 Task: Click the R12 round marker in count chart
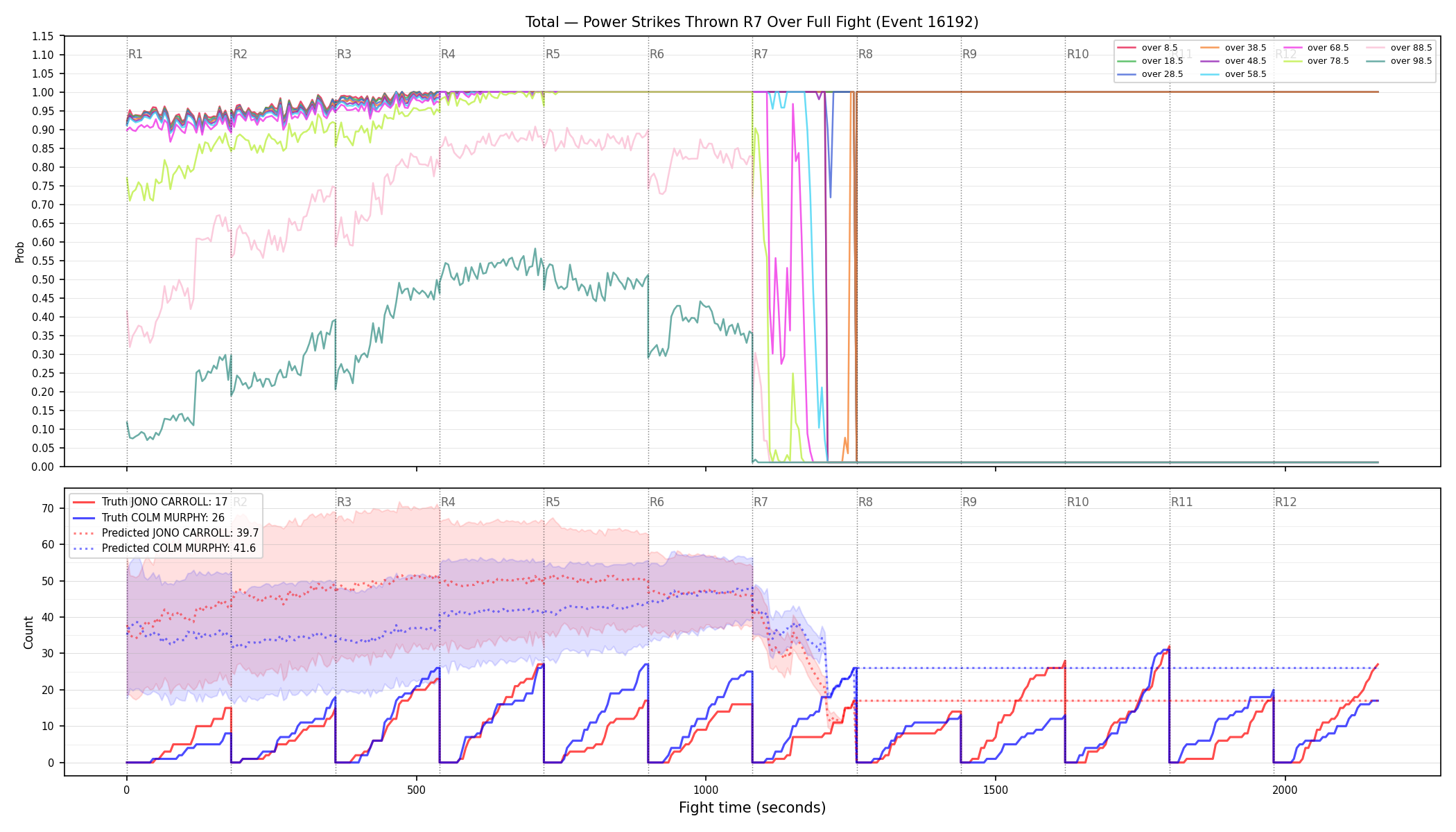(x=1286, y=502)
